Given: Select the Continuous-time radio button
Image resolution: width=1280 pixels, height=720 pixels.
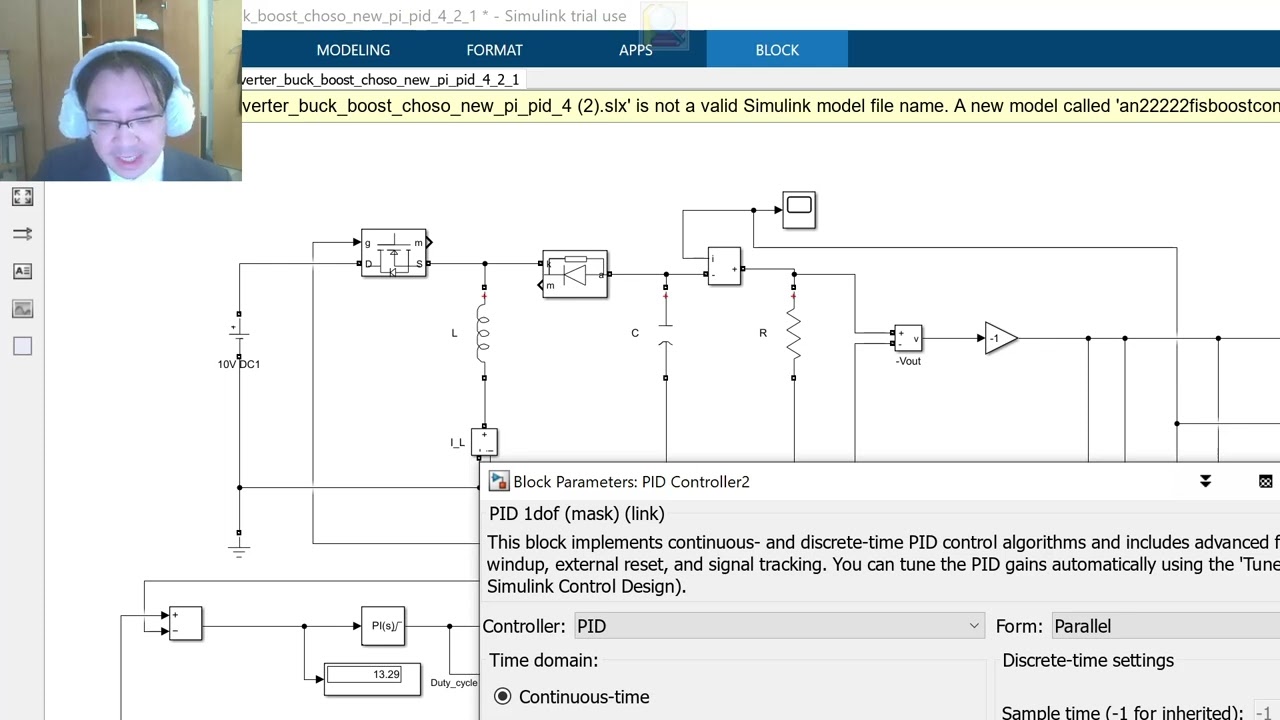Looking at the screenshot, I should click(x=502, y=697).
